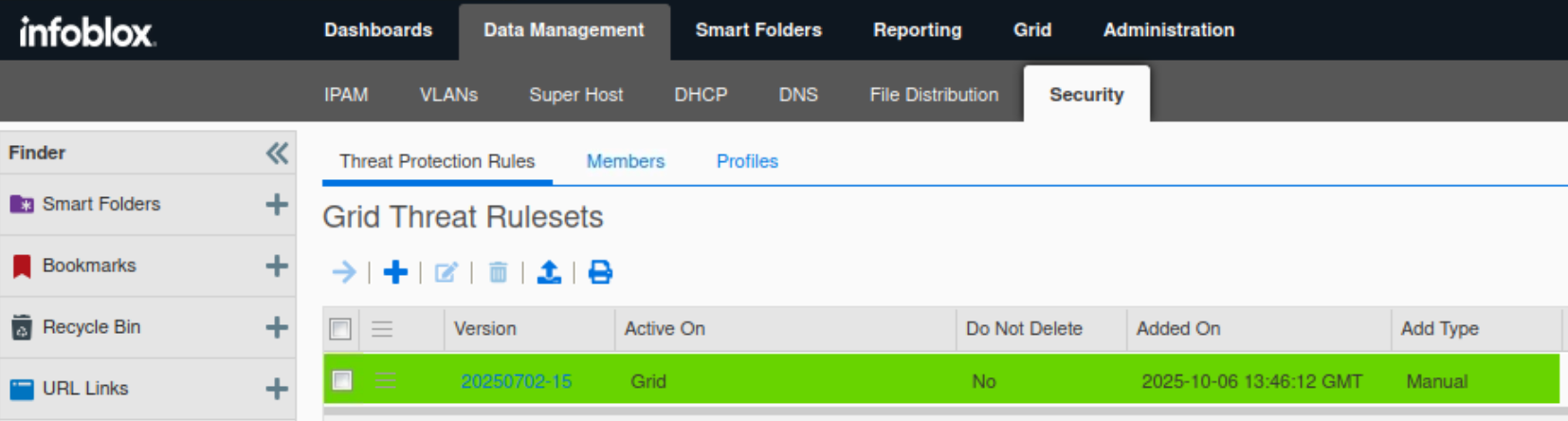Viewport: 1568px width, 421px height.
Task: Click the Delete trash can icon
Action: (x=498, y=273)
